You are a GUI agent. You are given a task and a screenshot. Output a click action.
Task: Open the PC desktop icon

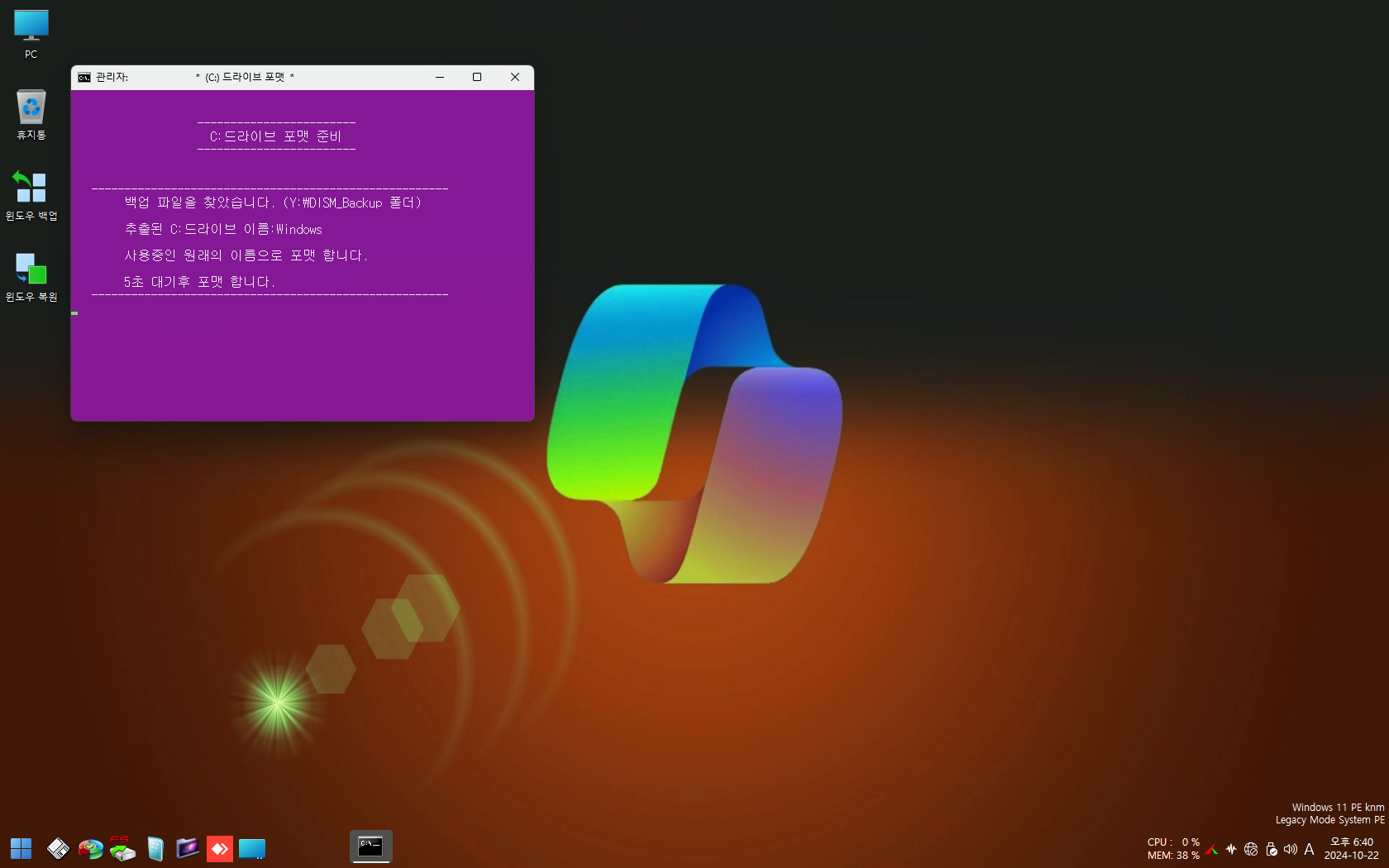[31, 34]
